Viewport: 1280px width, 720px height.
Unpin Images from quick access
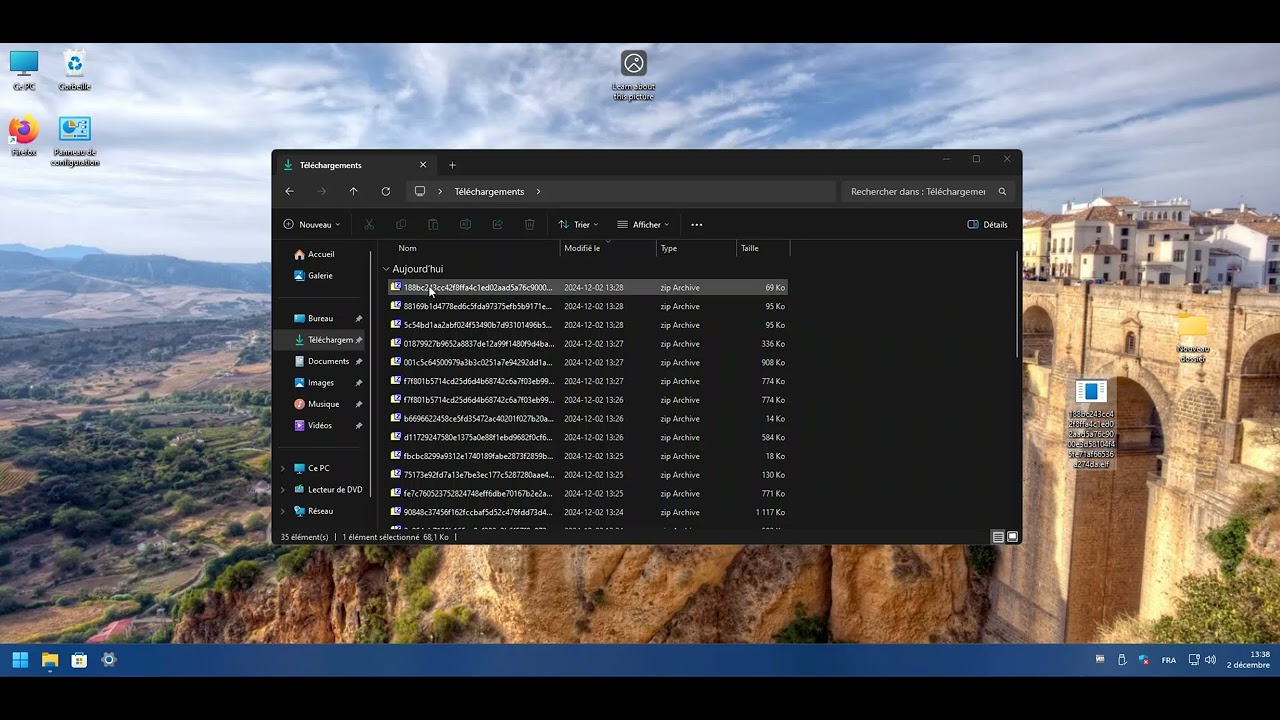coord(359,383)
